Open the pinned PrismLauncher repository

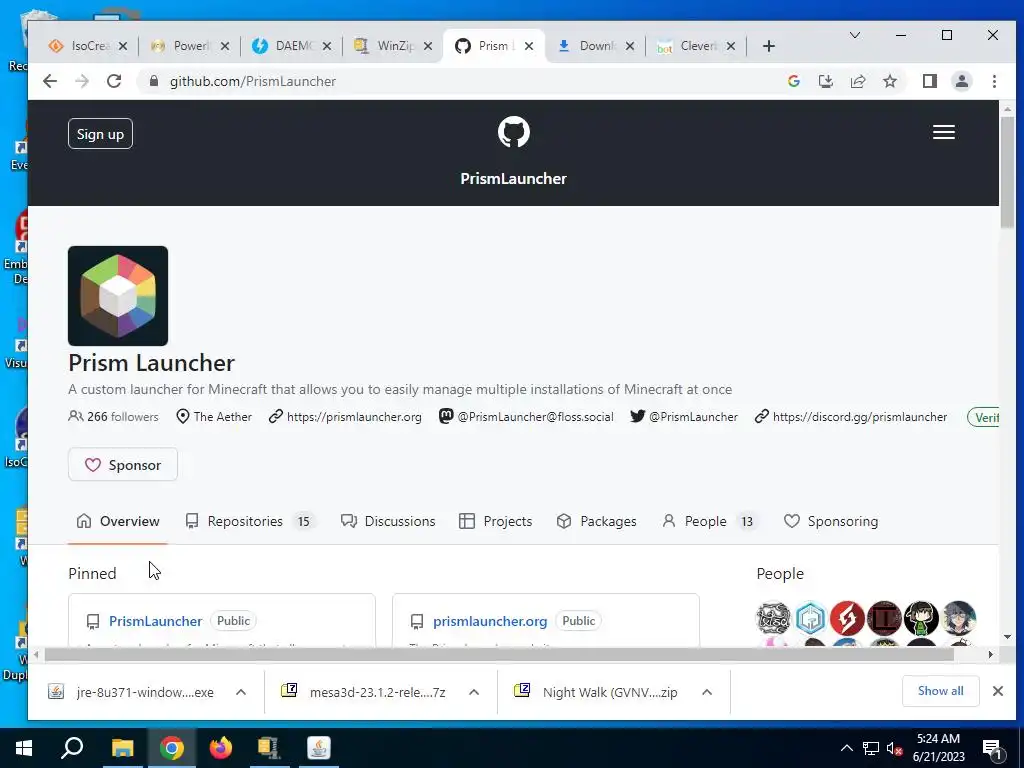155,621
